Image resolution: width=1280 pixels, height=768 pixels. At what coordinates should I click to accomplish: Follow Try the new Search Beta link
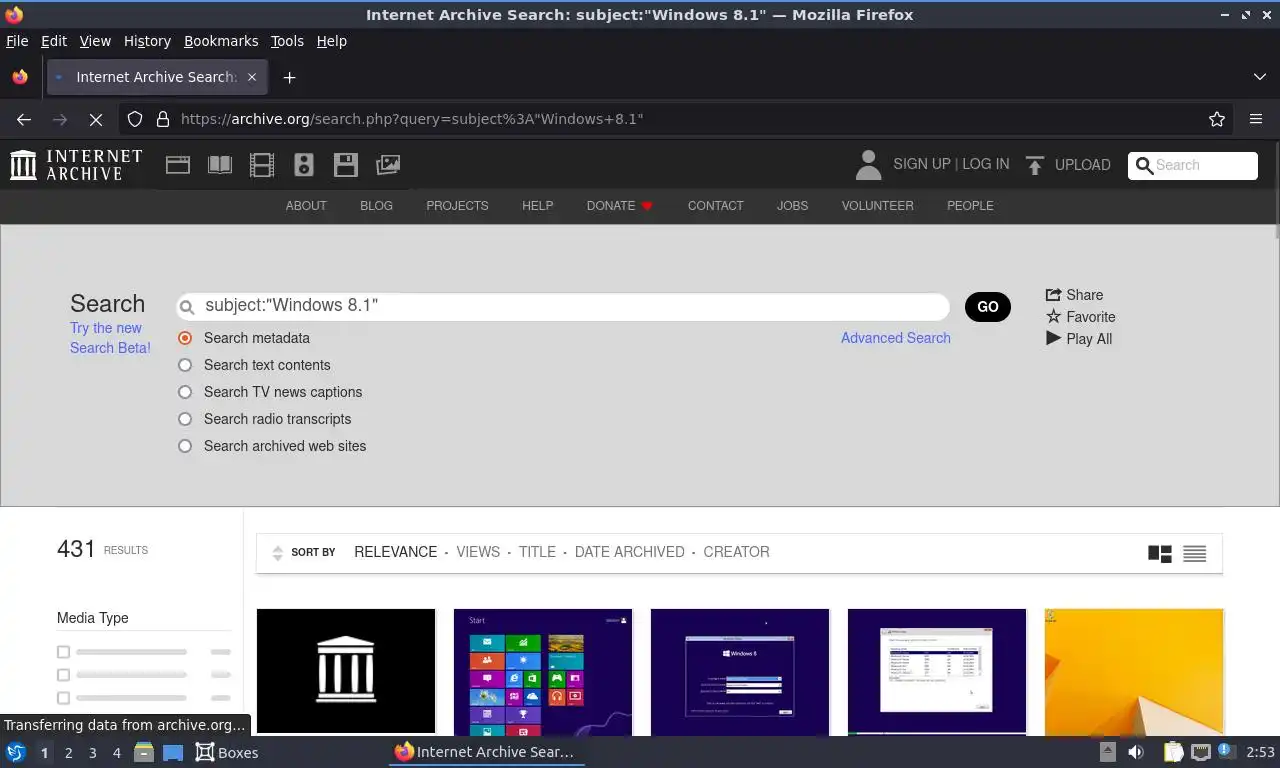pos(110,338)
